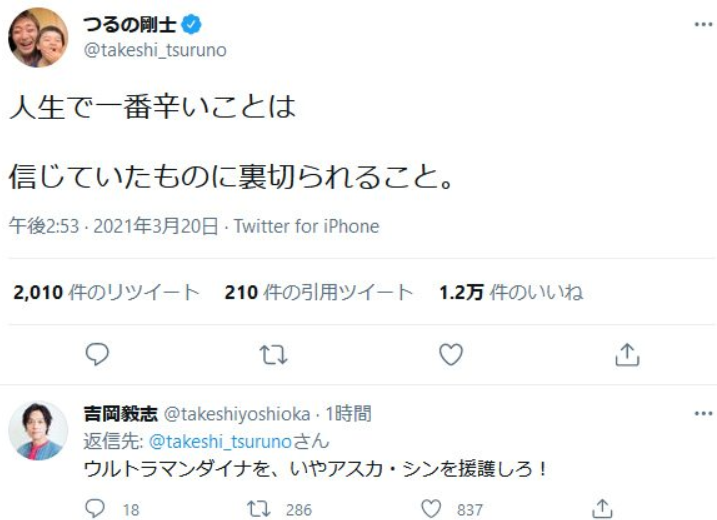Retweet 吉岡毅志's reply tweet

(261, 508)
